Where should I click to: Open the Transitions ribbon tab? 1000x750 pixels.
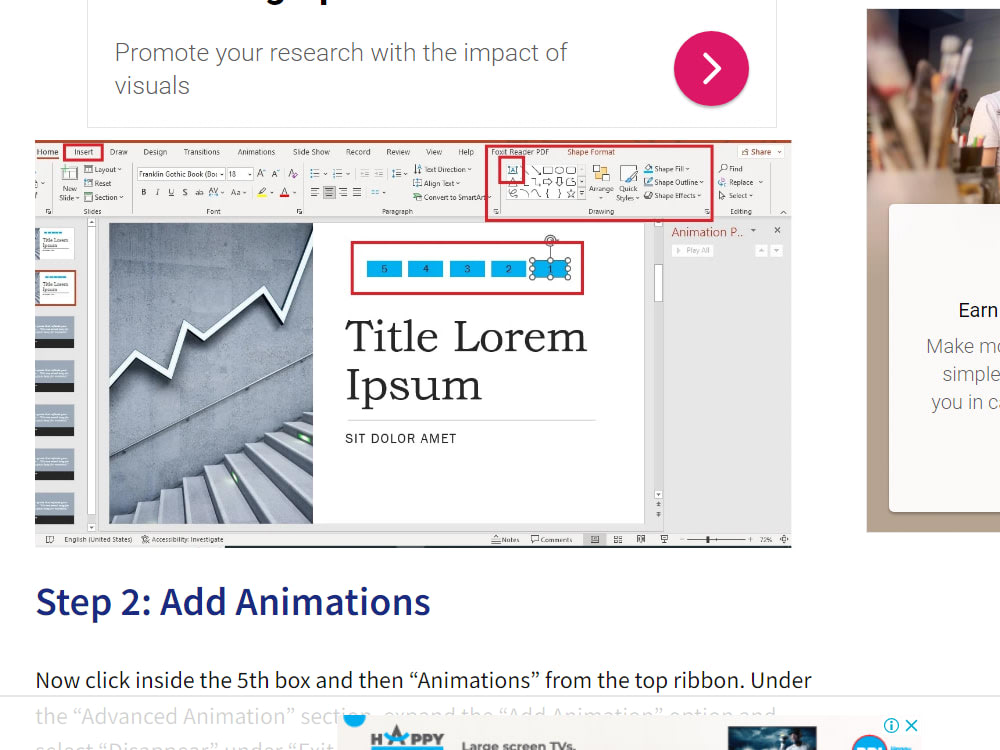click(202, 152)
